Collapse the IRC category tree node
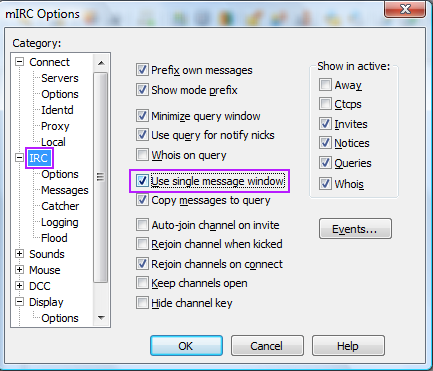This screenshot has width=433, height=371. [x=20, y=158]
